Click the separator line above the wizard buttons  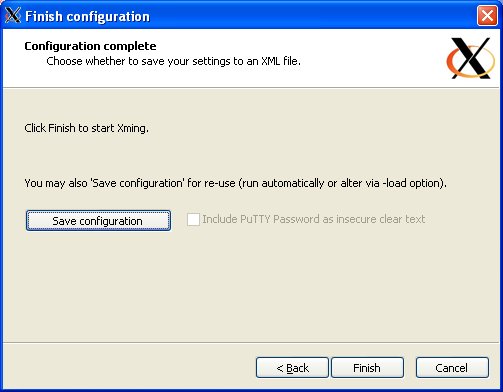point(251,342)
